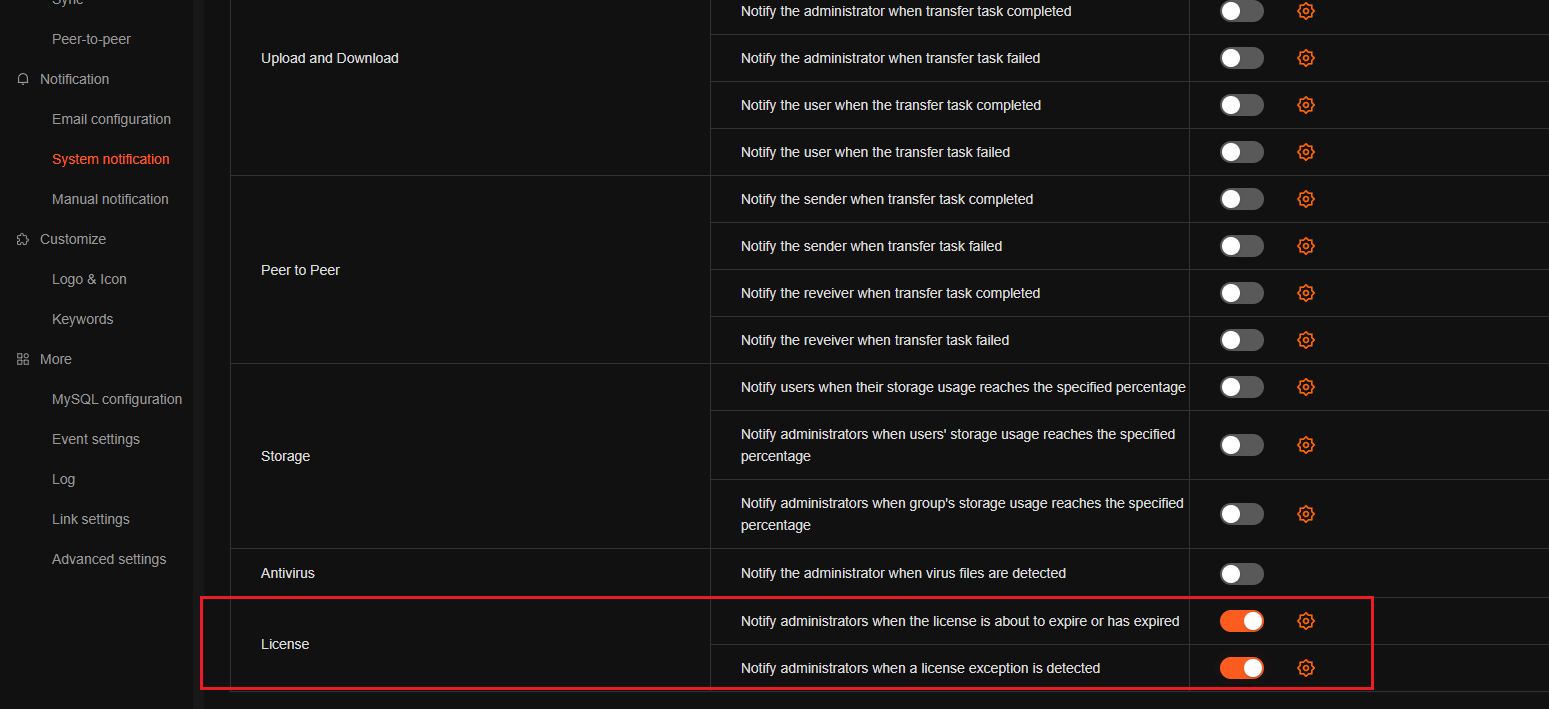Open Peer-to-peer in the sidebar
Image resolution: width=1549 pixels, height=709 pixels.
pos(91,39)
